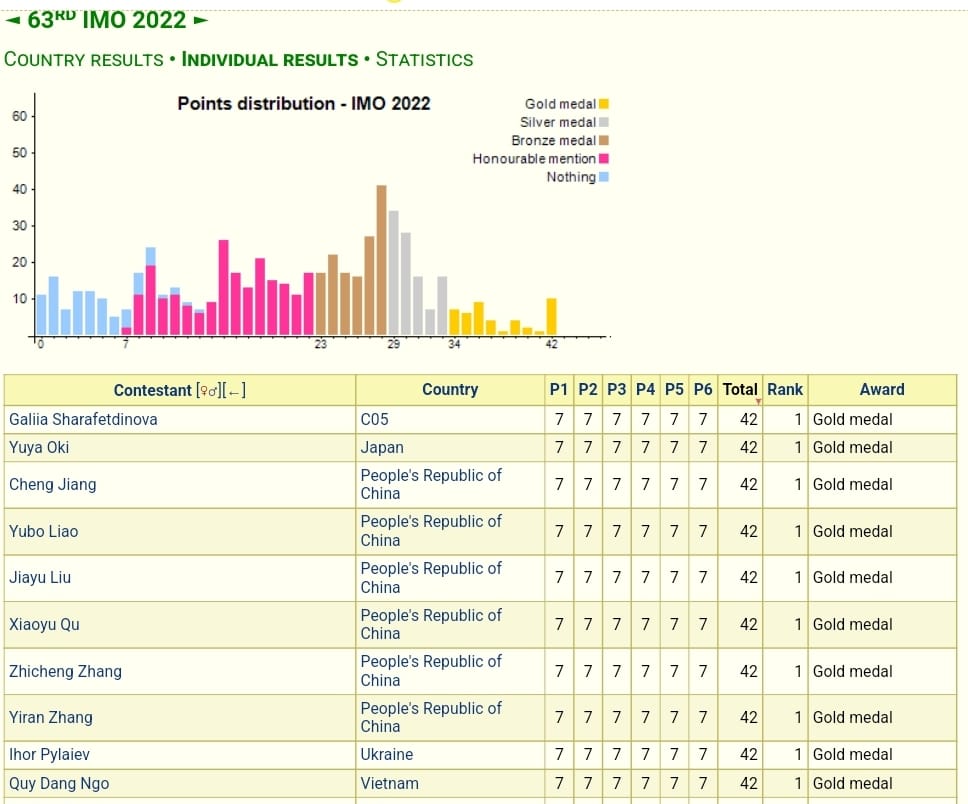Sort results by P1 score column
Image resolution: width=968 pixels, height=804 pixels.
click(x=559, y=390)
